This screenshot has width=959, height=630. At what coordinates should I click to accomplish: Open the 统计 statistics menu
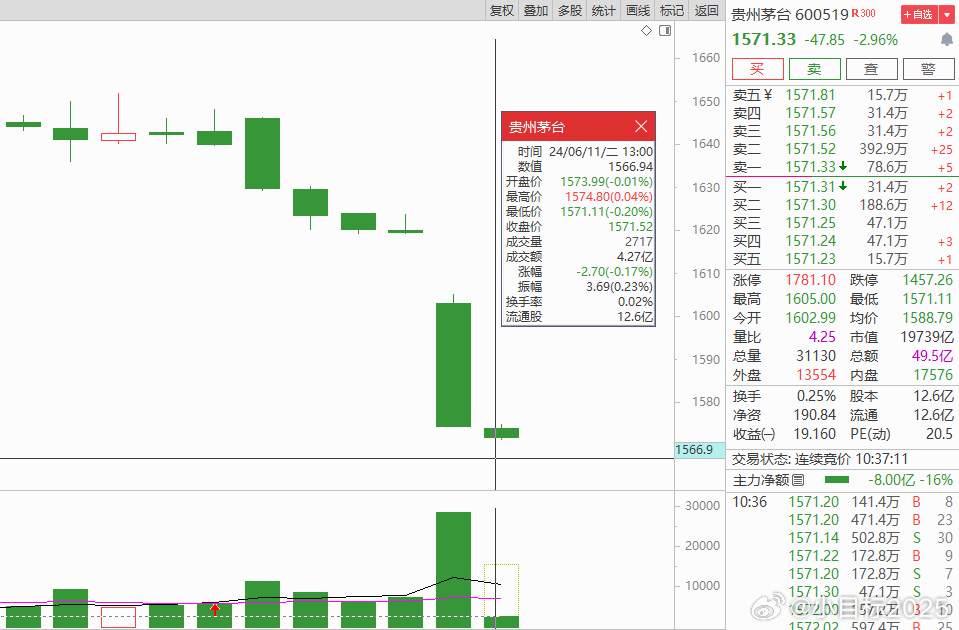[x=604, y=10]
